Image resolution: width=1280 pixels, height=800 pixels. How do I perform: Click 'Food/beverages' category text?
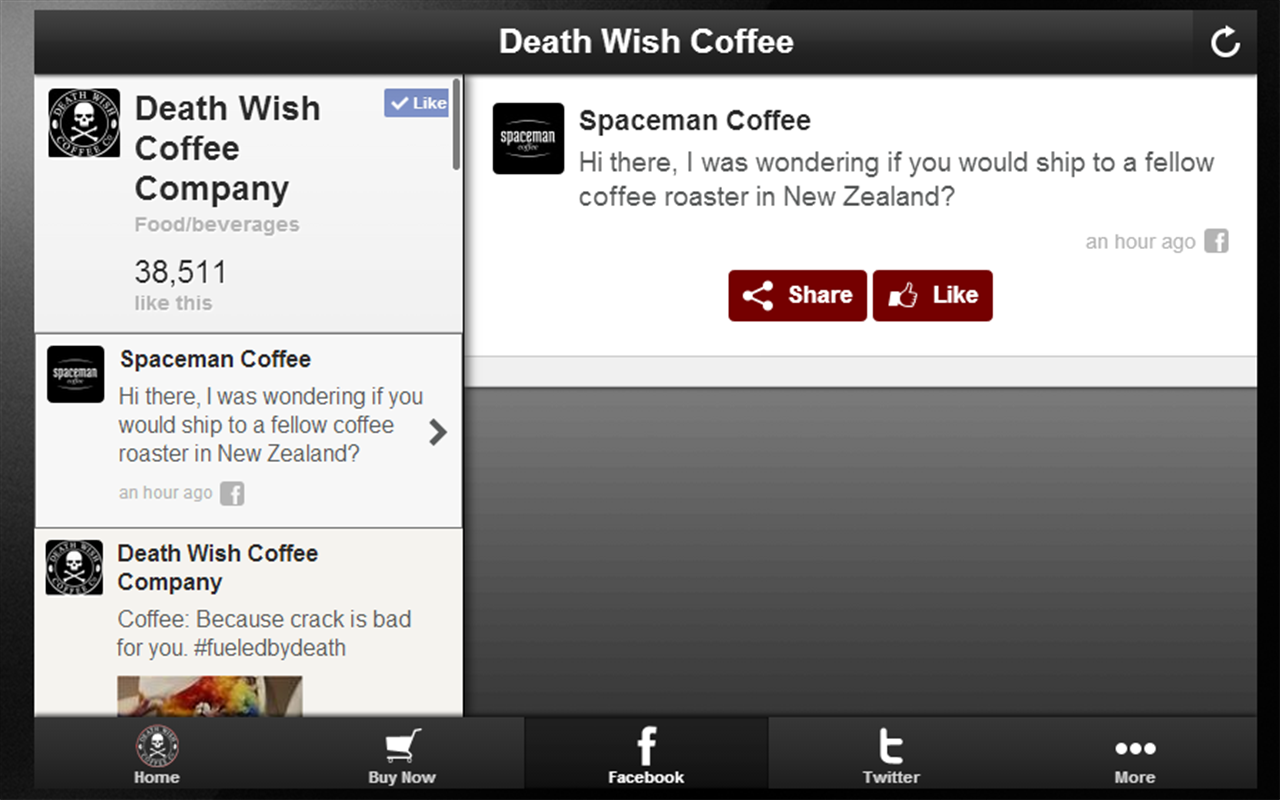[x=217, y=225]
